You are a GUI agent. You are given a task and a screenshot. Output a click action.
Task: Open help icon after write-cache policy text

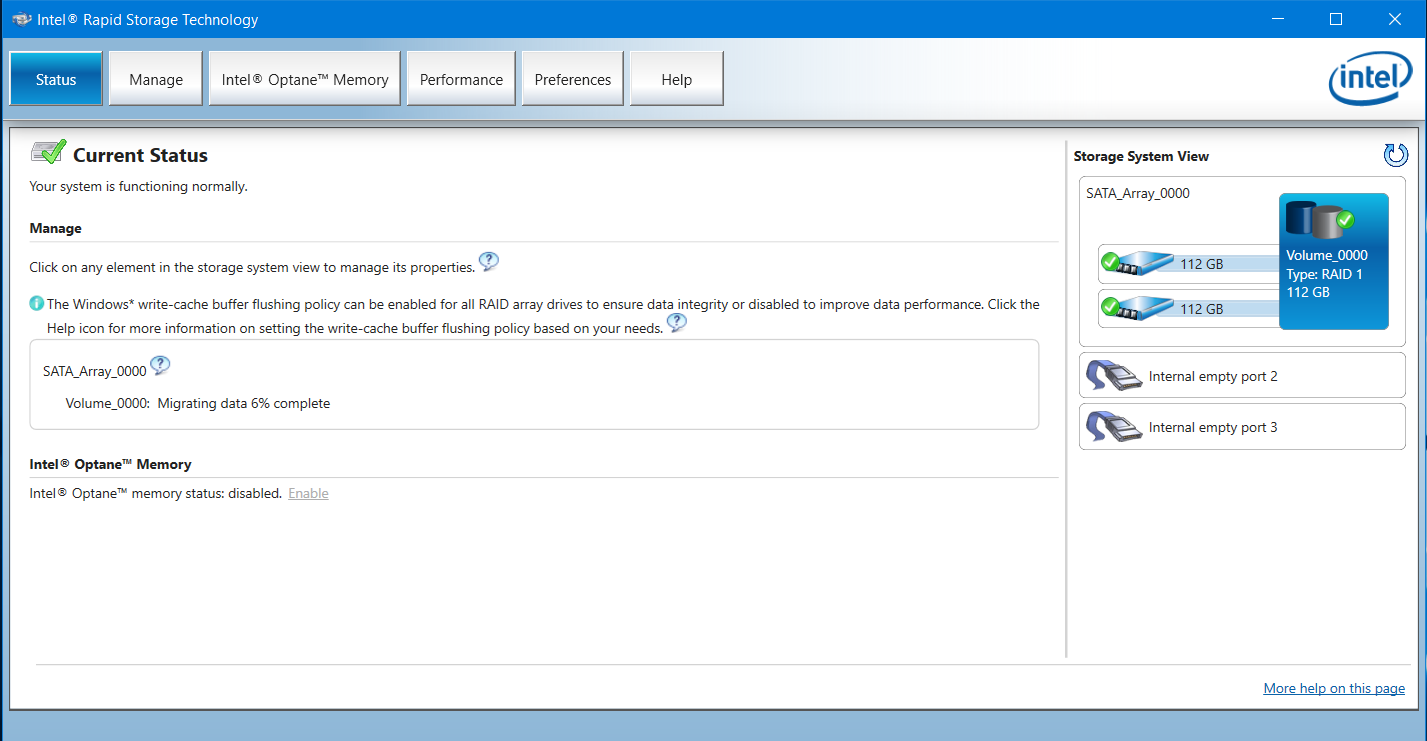tap(677, 323)
